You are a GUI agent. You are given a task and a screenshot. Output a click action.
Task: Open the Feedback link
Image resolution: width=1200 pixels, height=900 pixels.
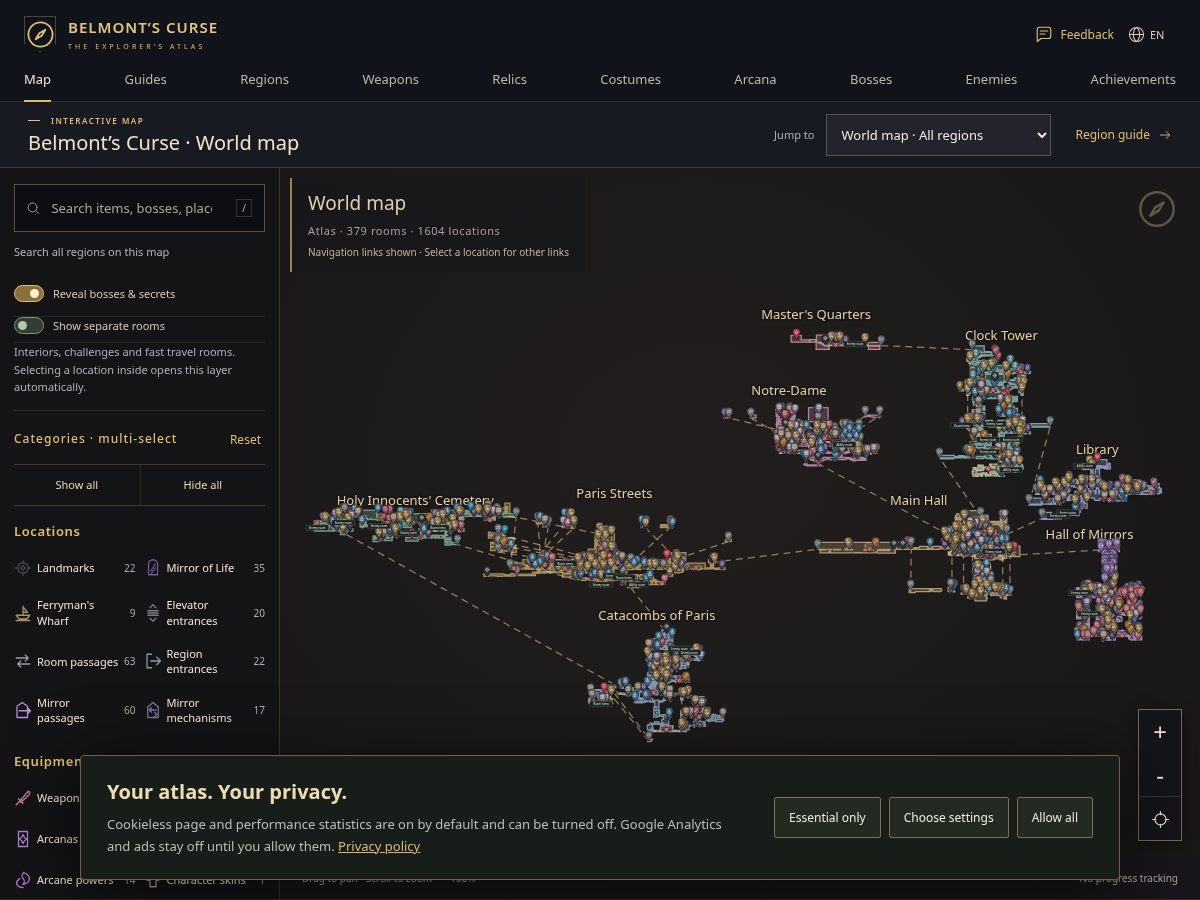tap(1075, 34)
